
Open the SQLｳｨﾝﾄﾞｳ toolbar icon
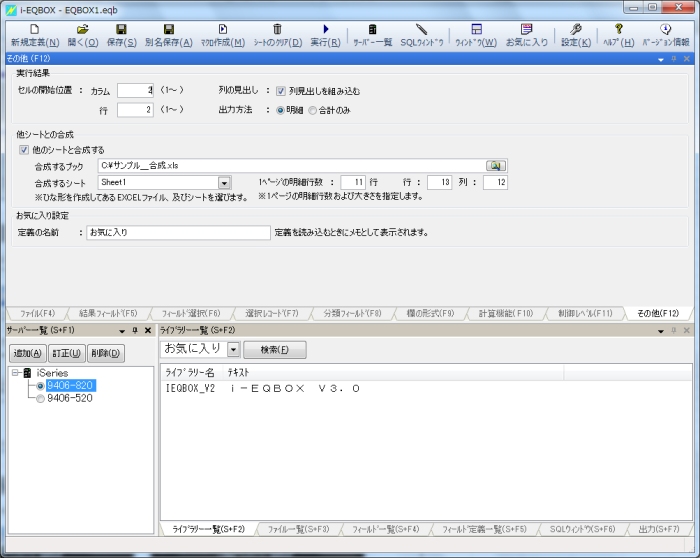coord(421,29)
